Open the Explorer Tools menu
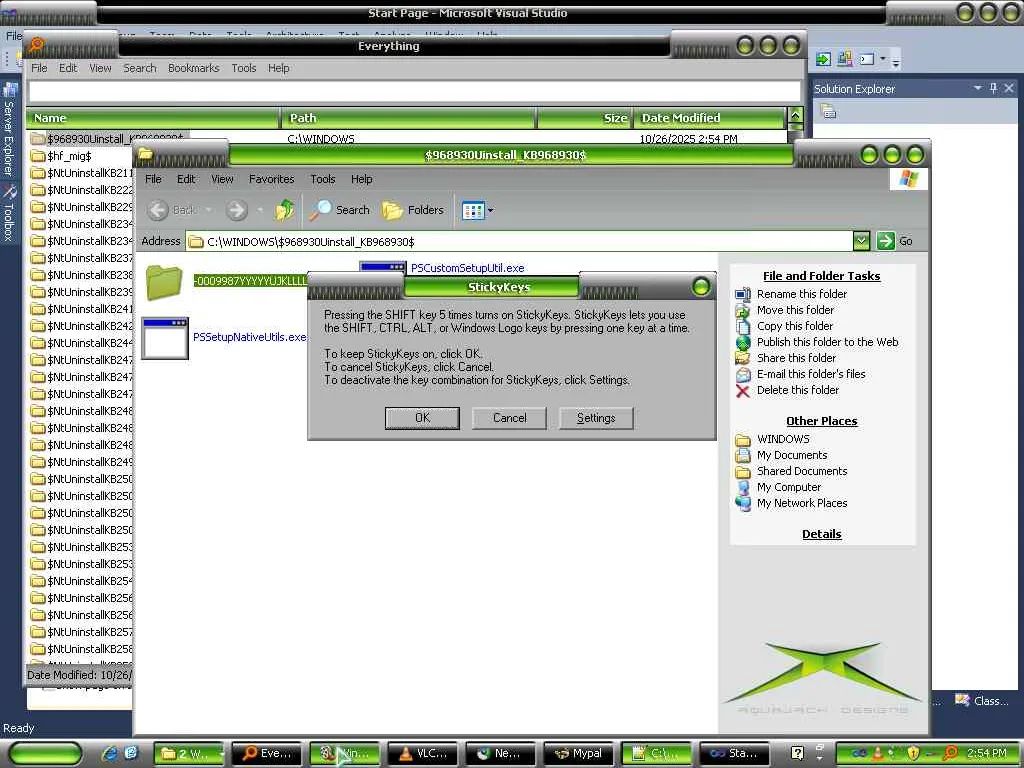This screenshot has height=768, width=1024. pos(323,179)
